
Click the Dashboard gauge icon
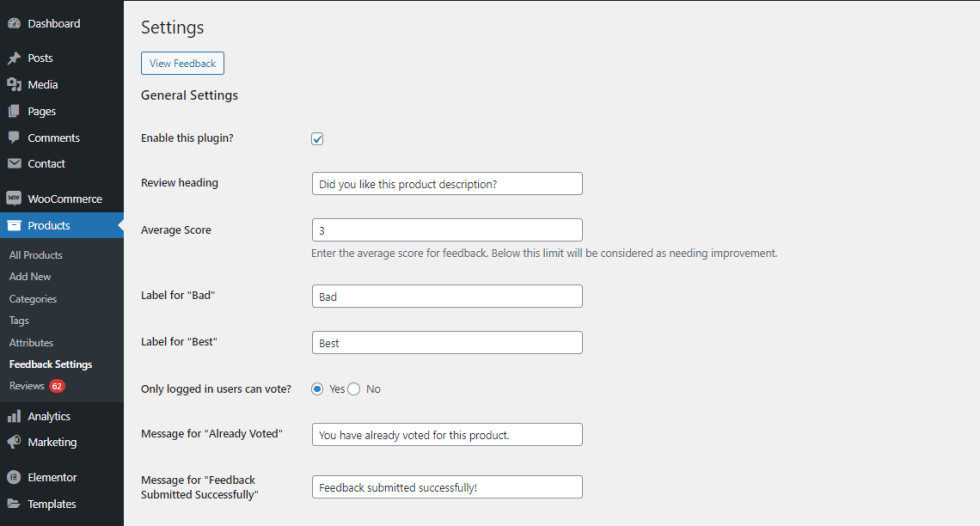pos(14,23)
